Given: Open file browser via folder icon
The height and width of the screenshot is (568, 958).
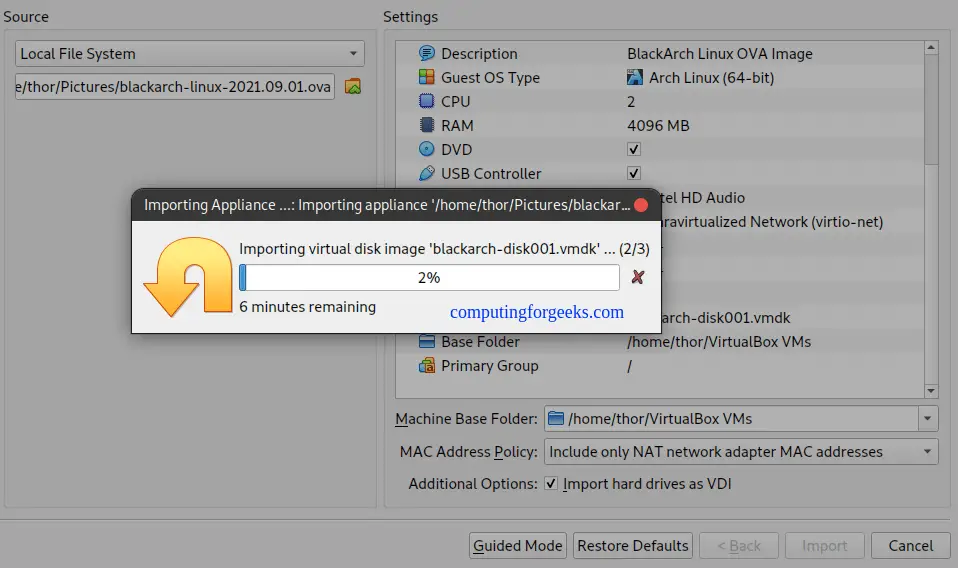Looking at the screenshot, I should point(353,87).
